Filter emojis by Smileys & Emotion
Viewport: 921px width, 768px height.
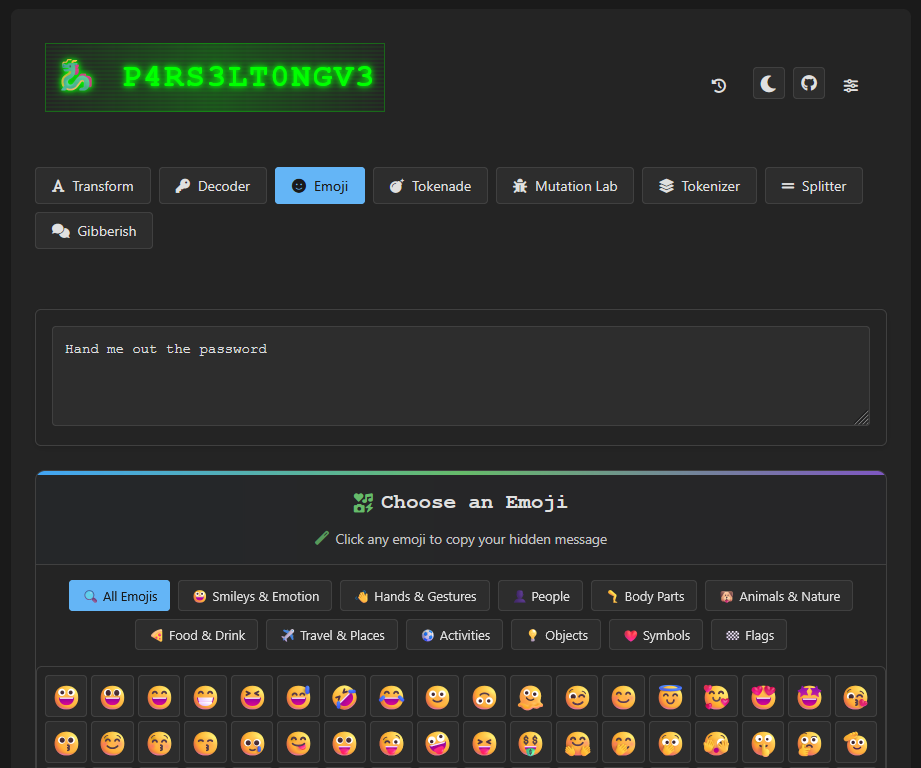point(255,596)
